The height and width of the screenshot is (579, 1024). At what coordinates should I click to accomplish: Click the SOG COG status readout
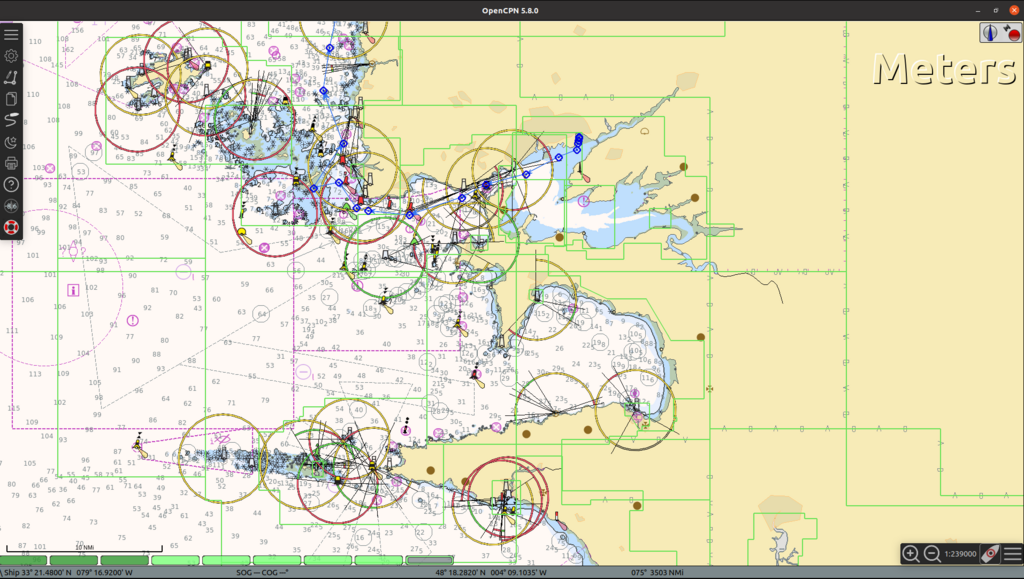263,572
